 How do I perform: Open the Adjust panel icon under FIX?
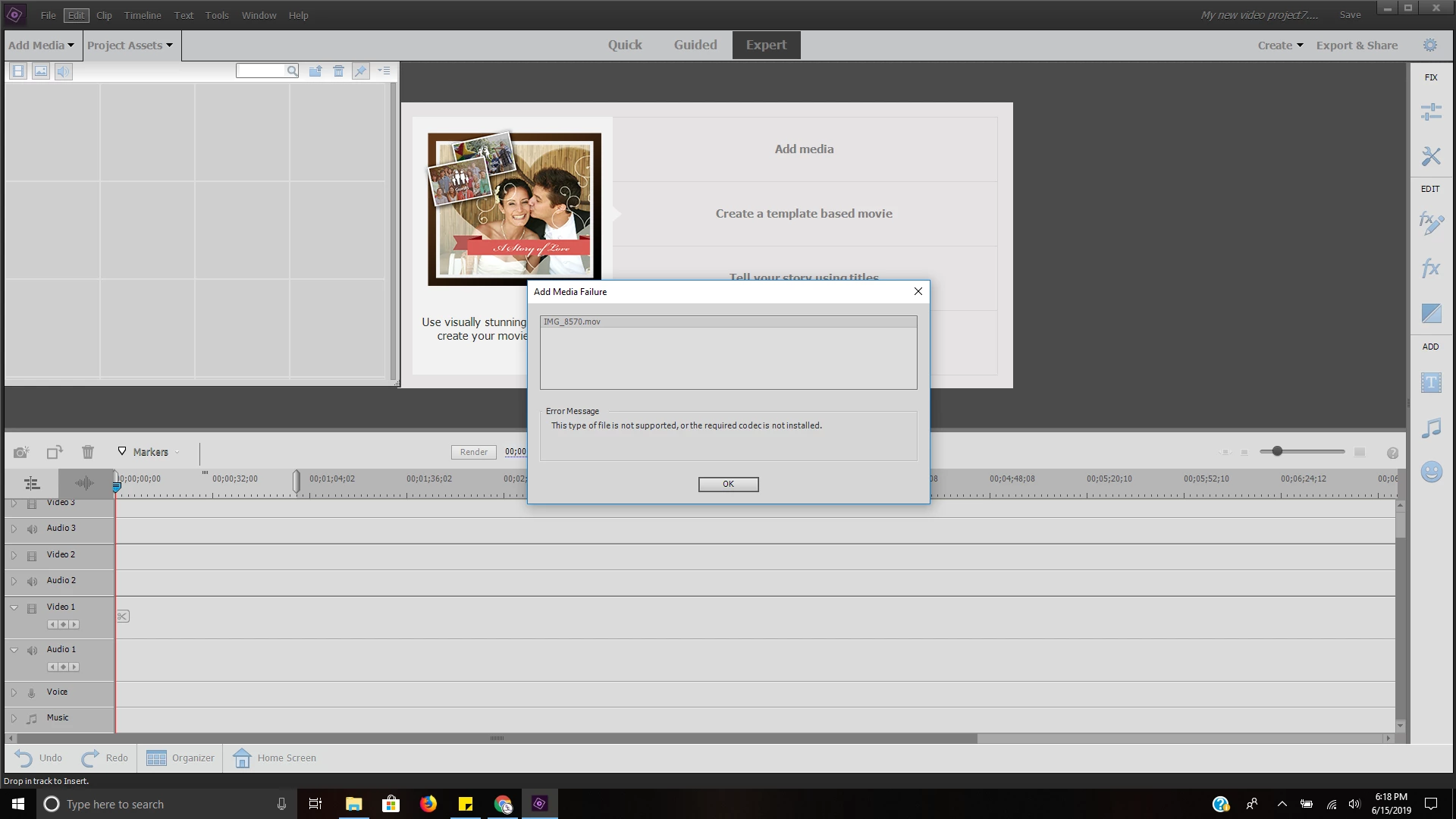(x=1431, y=112)
